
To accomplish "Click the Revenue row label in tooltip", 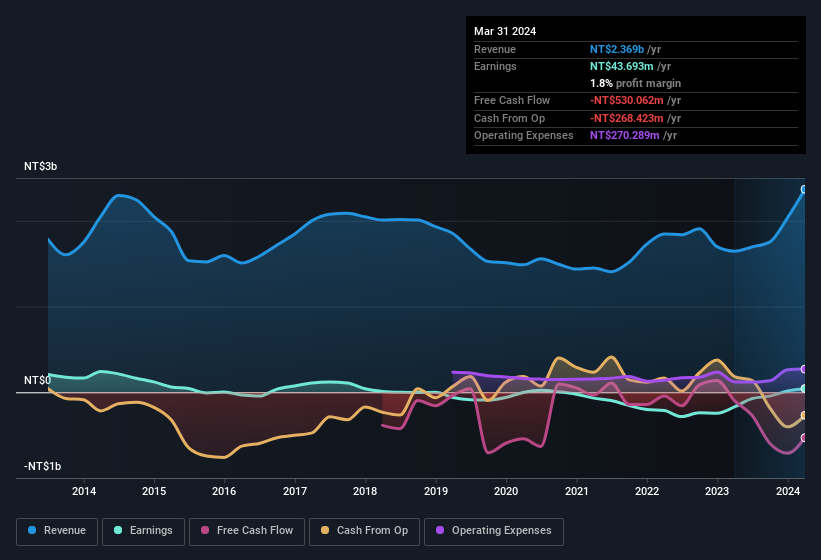I will [495, 49].
